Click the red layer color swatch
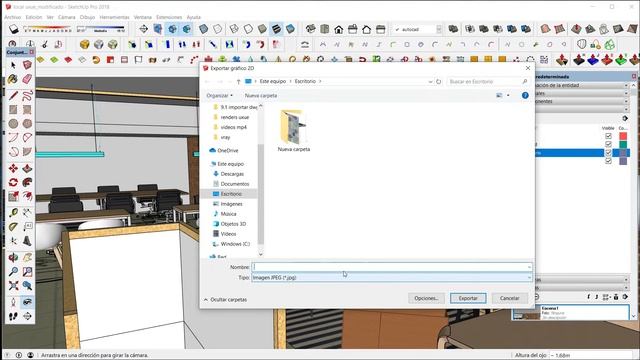640x360 pixels. point(623,136)
